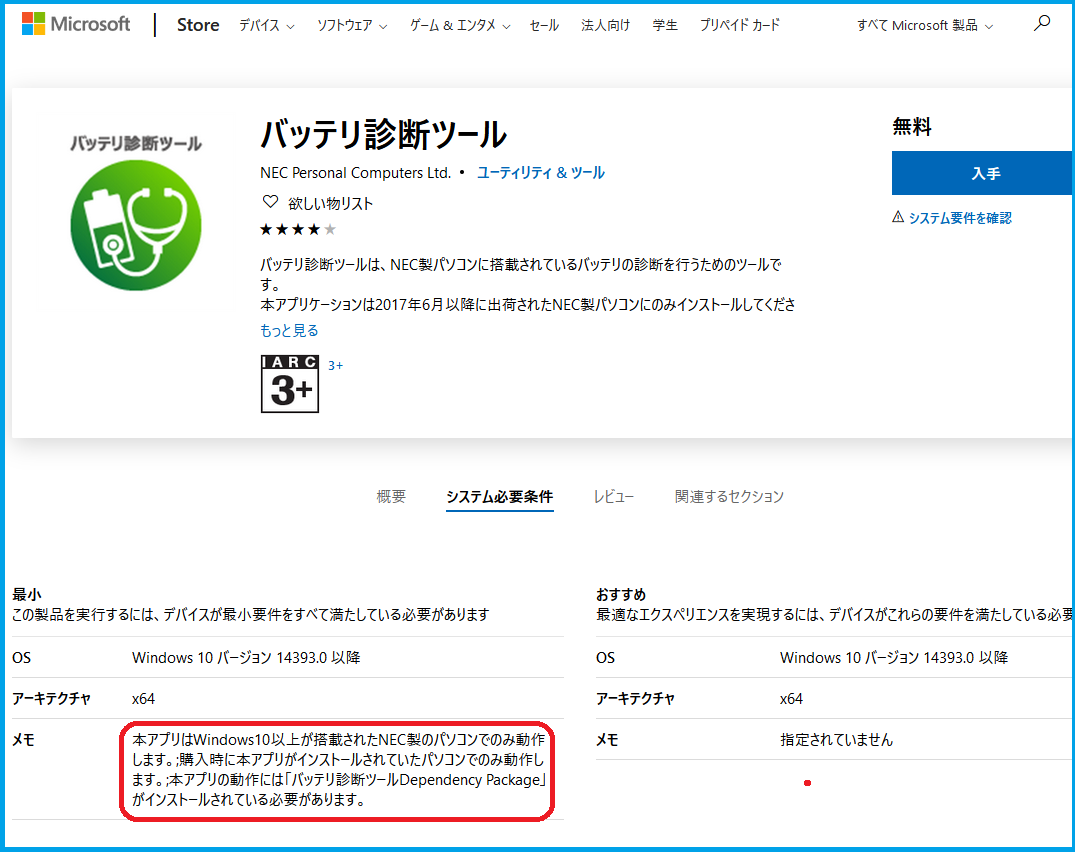Expand the ゲーム & エンタメ menu
1075x852 pixels.
click(x=459, y=25)
